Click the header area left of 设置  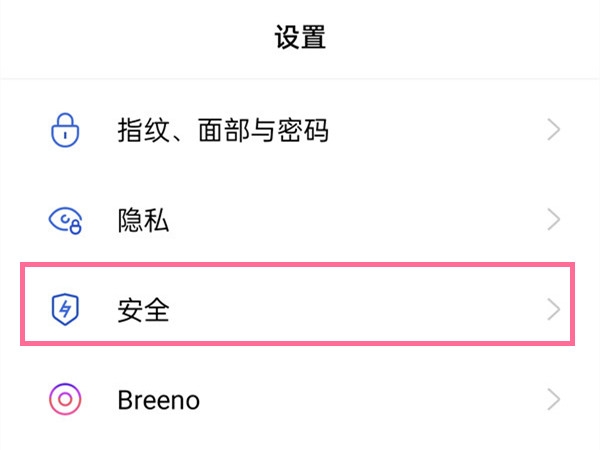pyautogui.click(x=120, y=39)
